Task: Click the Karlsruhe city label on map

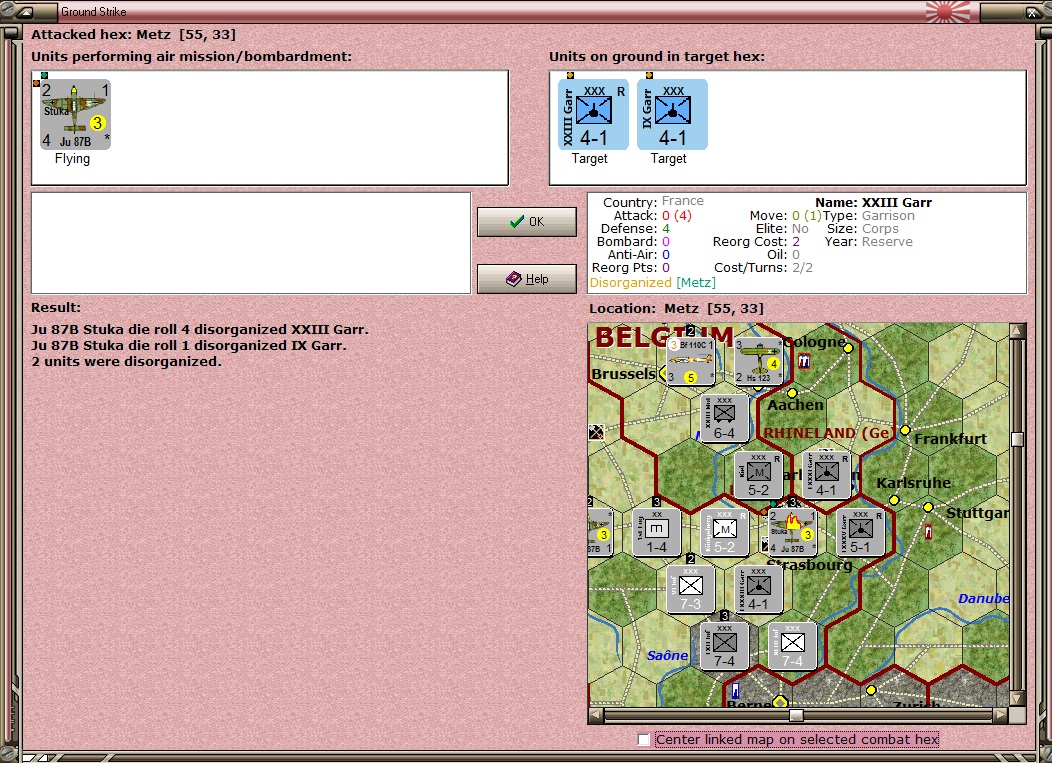Action: [914, 483]
